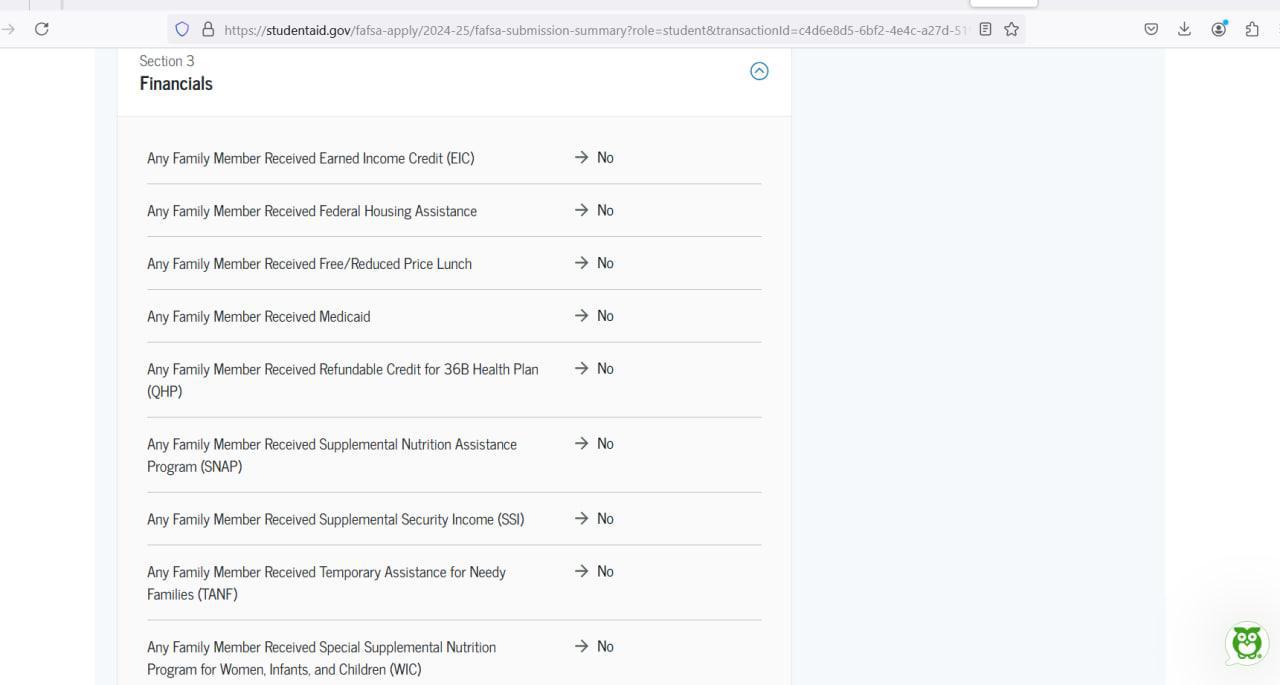Click the arrow next to SNAP answer

tap(581, 443)
